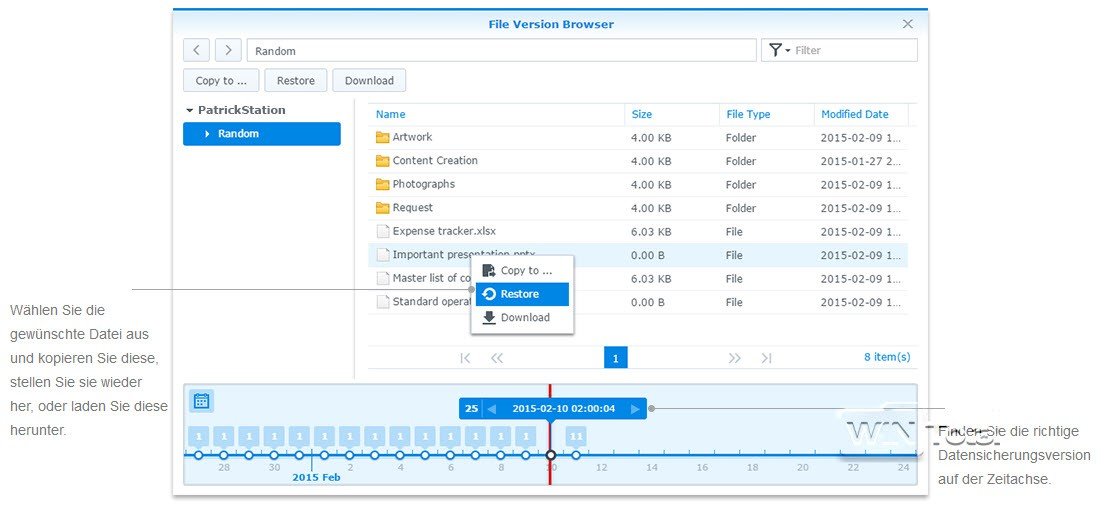Click the context menu Download icon
The width and height of the screenshot is (1111, 514).
click(488, 318)
